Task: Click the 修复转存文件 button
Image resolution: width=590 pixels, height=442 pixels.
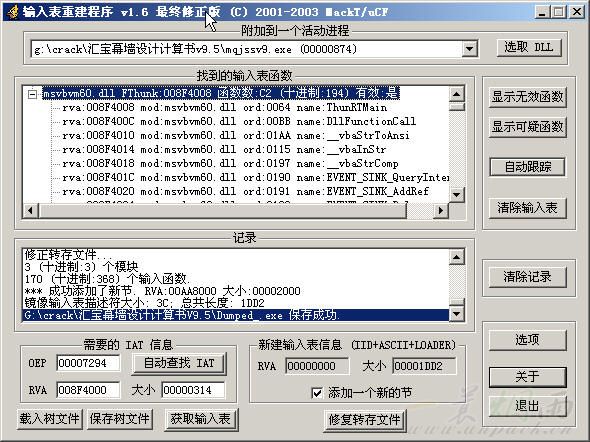Action: coord(364,419)
